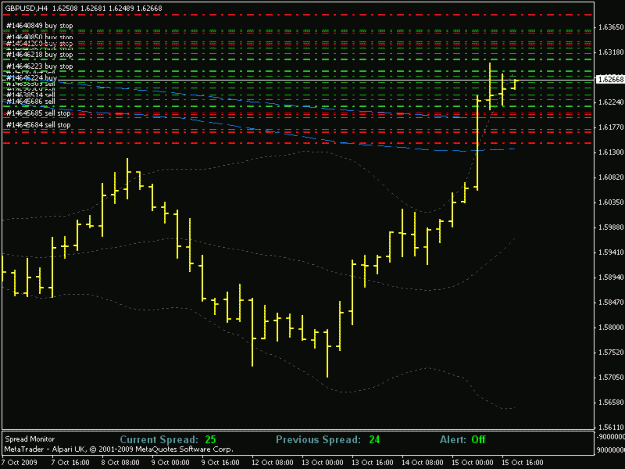Click price axis value 1.63180
This screenshot has height=469, width=625.
pos(611,52)
